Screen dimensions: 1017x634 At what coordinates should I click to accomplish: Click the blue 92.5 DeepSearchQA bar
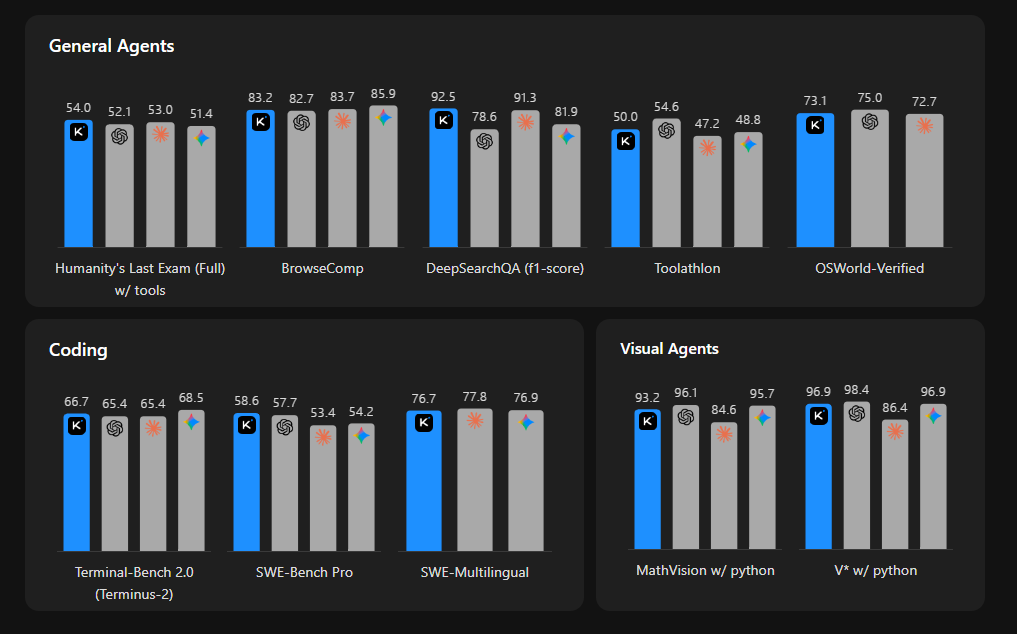point(444,178)
